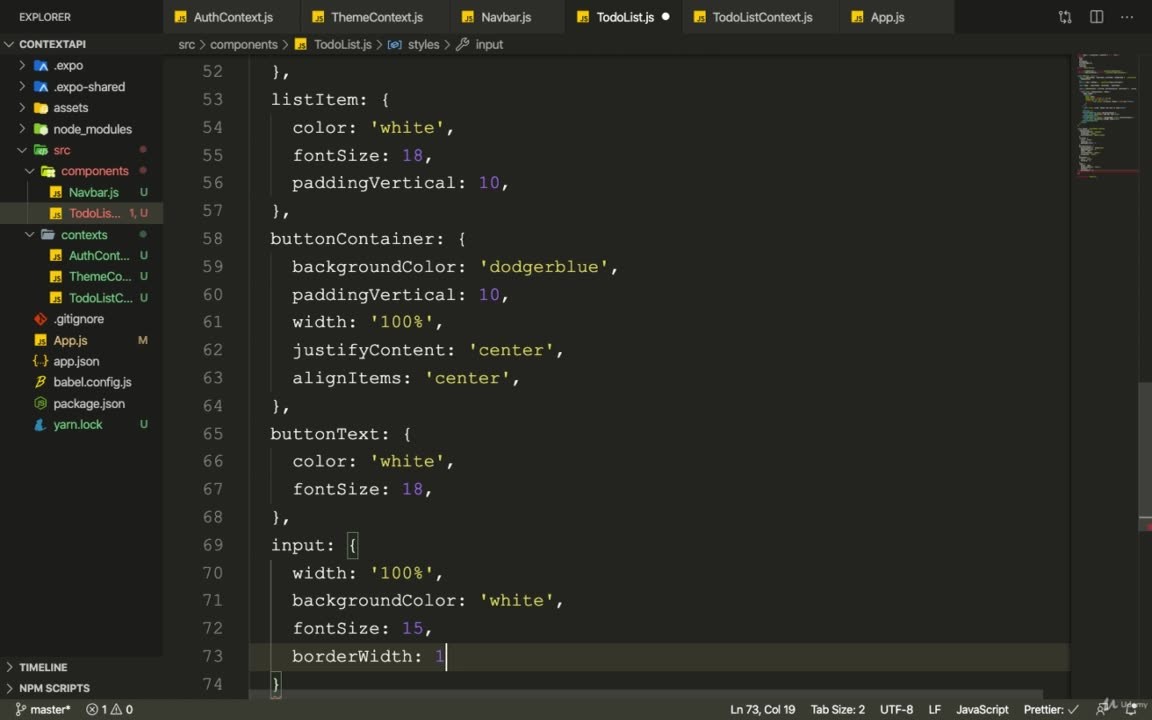
Task: Split the editor to the right
Action: pos(1096,16)
